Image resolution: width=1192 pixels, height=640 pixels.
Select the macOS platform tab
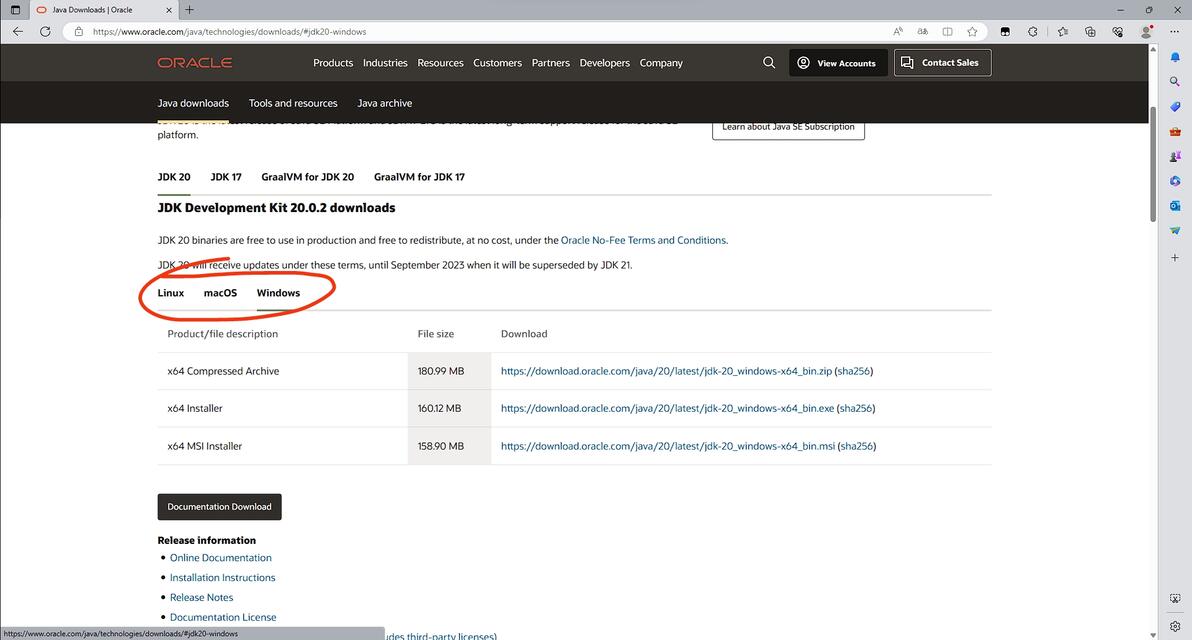[x=220, y=293]
